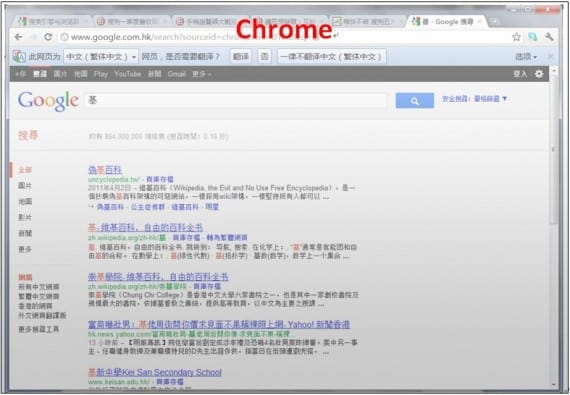570x395 pixels.
Task: Open Google settings gear icon
Action: 539,74
